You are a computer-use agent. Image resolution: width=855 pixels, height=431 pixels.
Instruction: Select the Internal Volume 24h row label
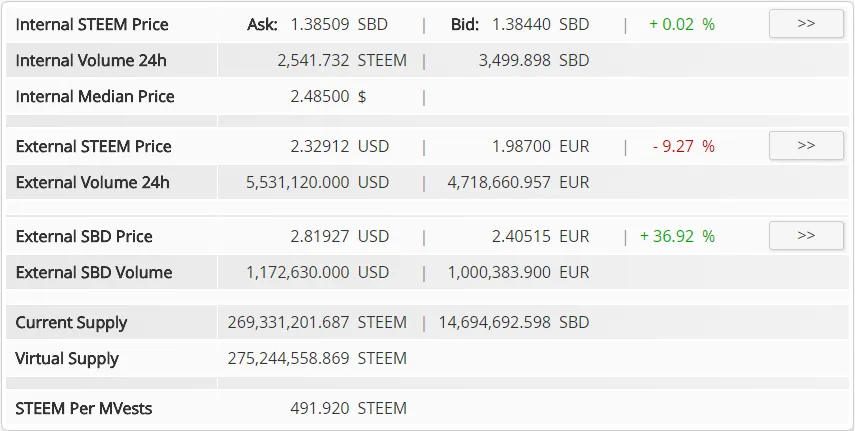coord(91,61)
